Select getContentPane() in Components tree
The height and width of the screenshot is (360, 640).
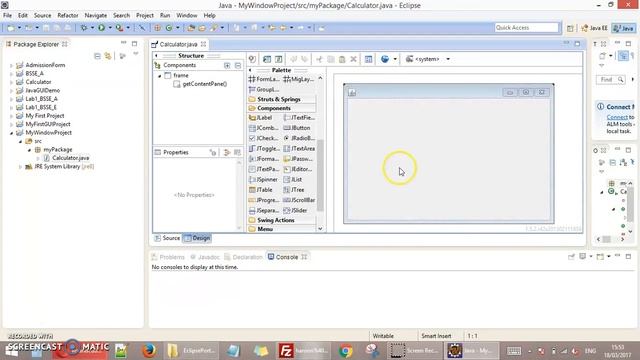[x=200, y=84]
